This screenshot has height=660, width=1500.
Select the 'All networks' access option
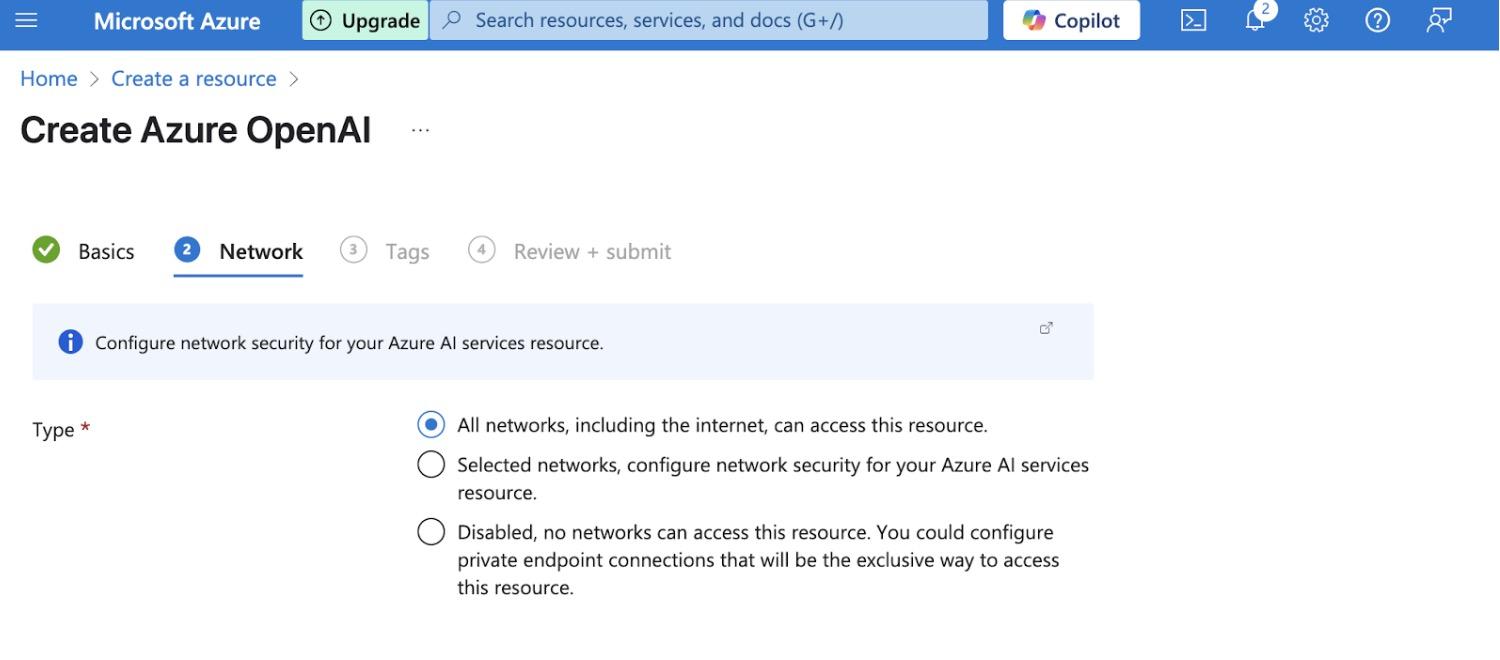click(x=430, y=424)
